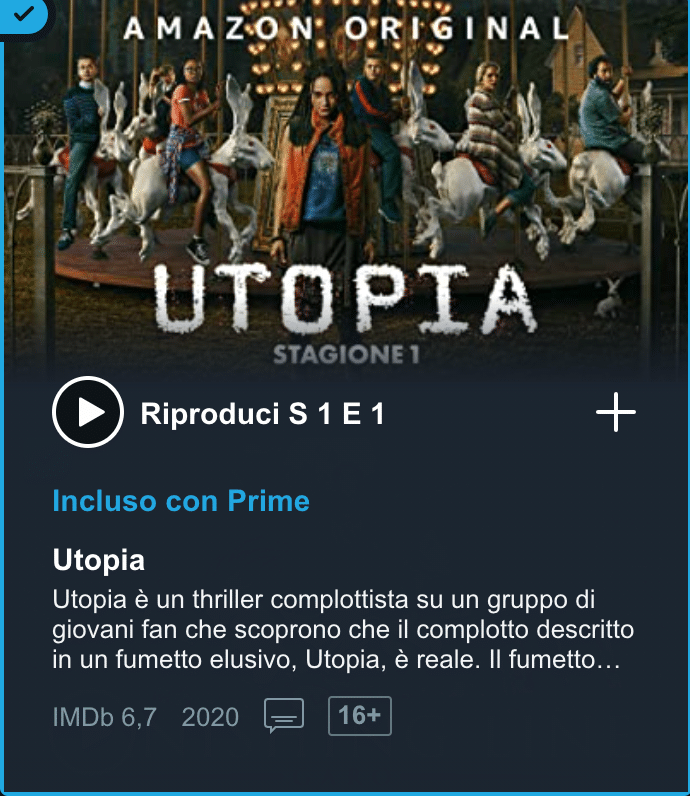This screenshot has width=690, height=796.
Task: Click the IMDb 6,7 rating
Action: 105,717
